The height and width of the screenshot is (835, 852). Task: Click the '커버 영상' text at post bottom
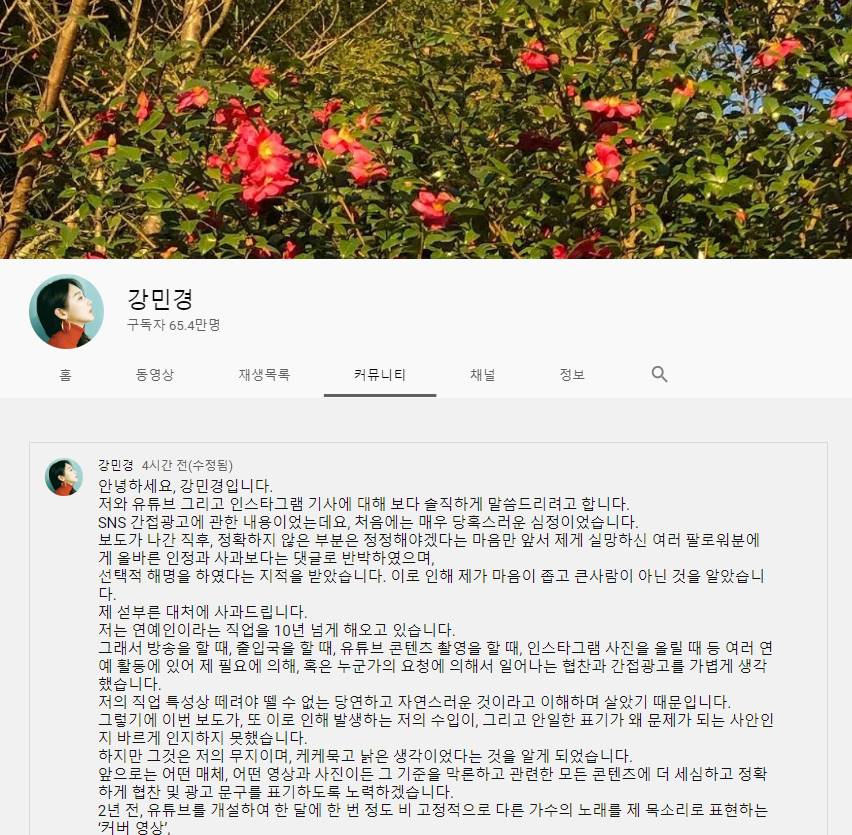point(135,827)
